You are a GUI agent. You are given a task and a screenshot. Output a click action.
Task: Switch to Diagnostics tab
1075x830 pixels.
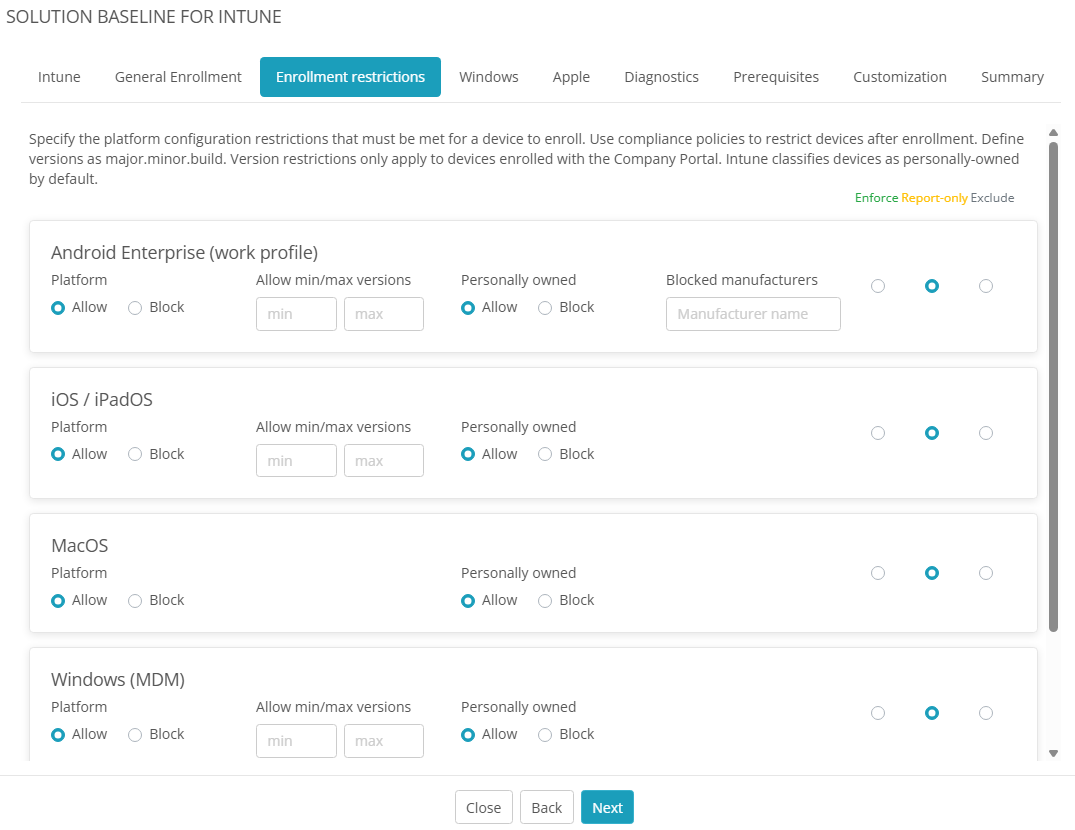662,77
